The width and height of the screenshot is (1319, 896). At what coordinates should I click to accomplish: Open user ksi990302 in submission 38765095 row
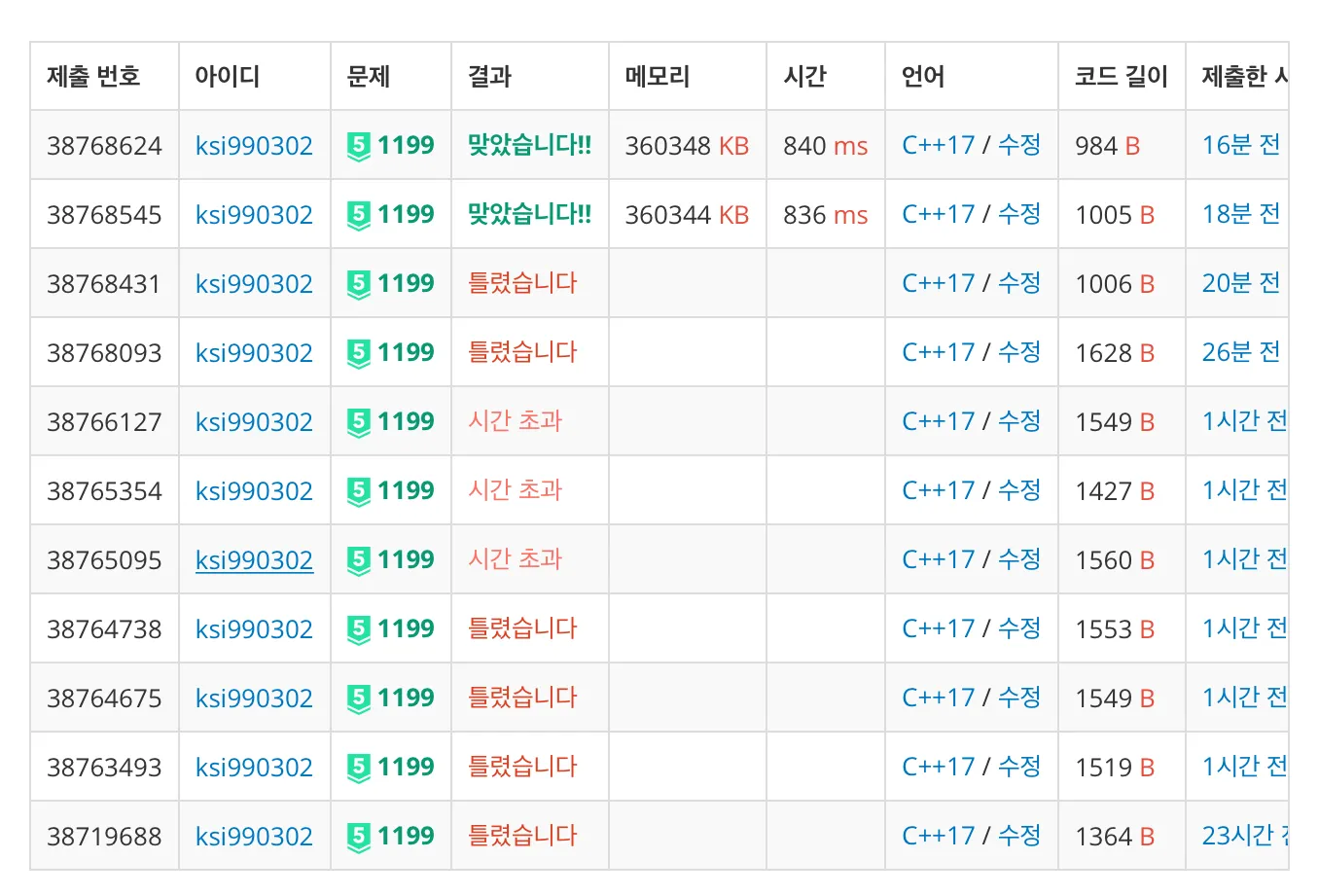[x=254, y=560]
